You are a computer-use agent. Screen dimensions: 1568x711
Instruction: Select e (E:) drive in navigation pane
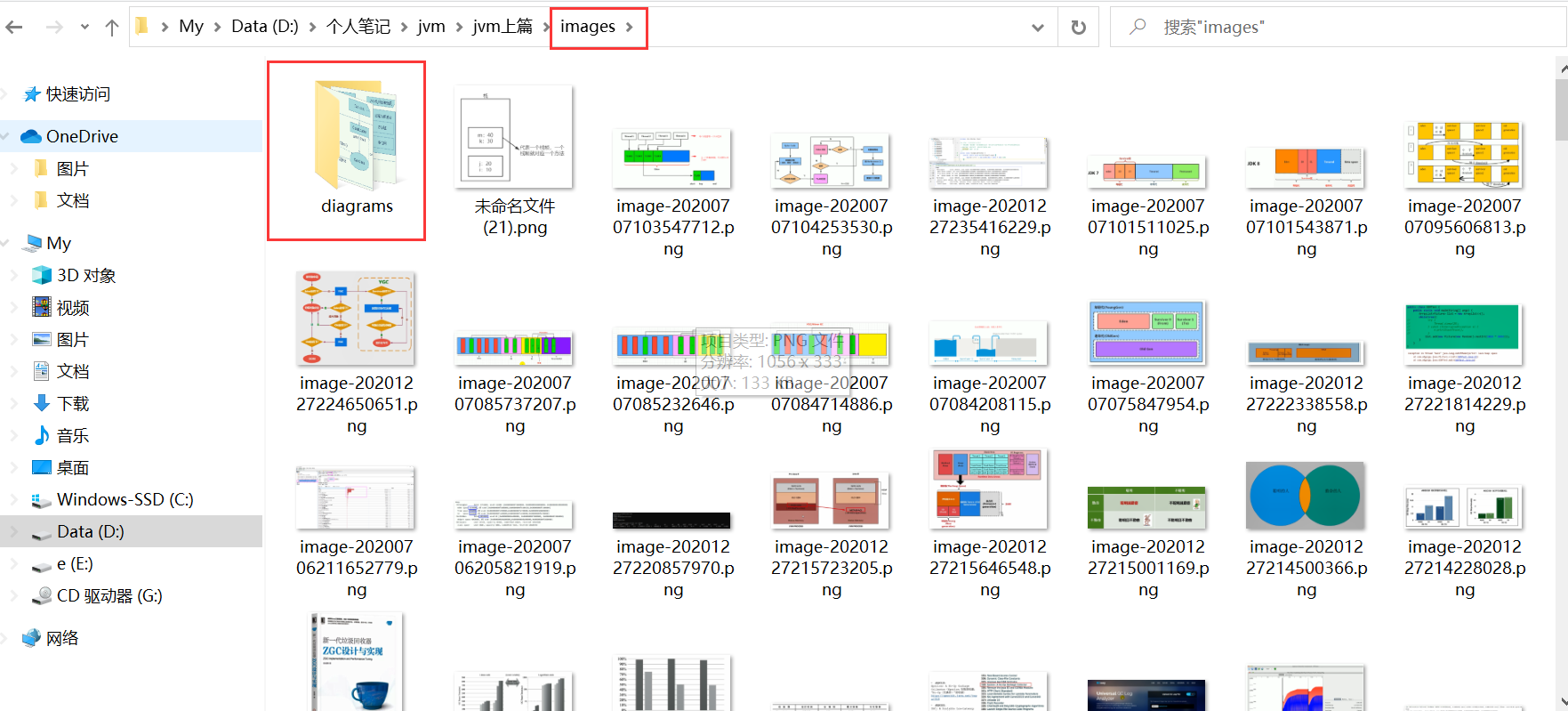tap(75, 564)
